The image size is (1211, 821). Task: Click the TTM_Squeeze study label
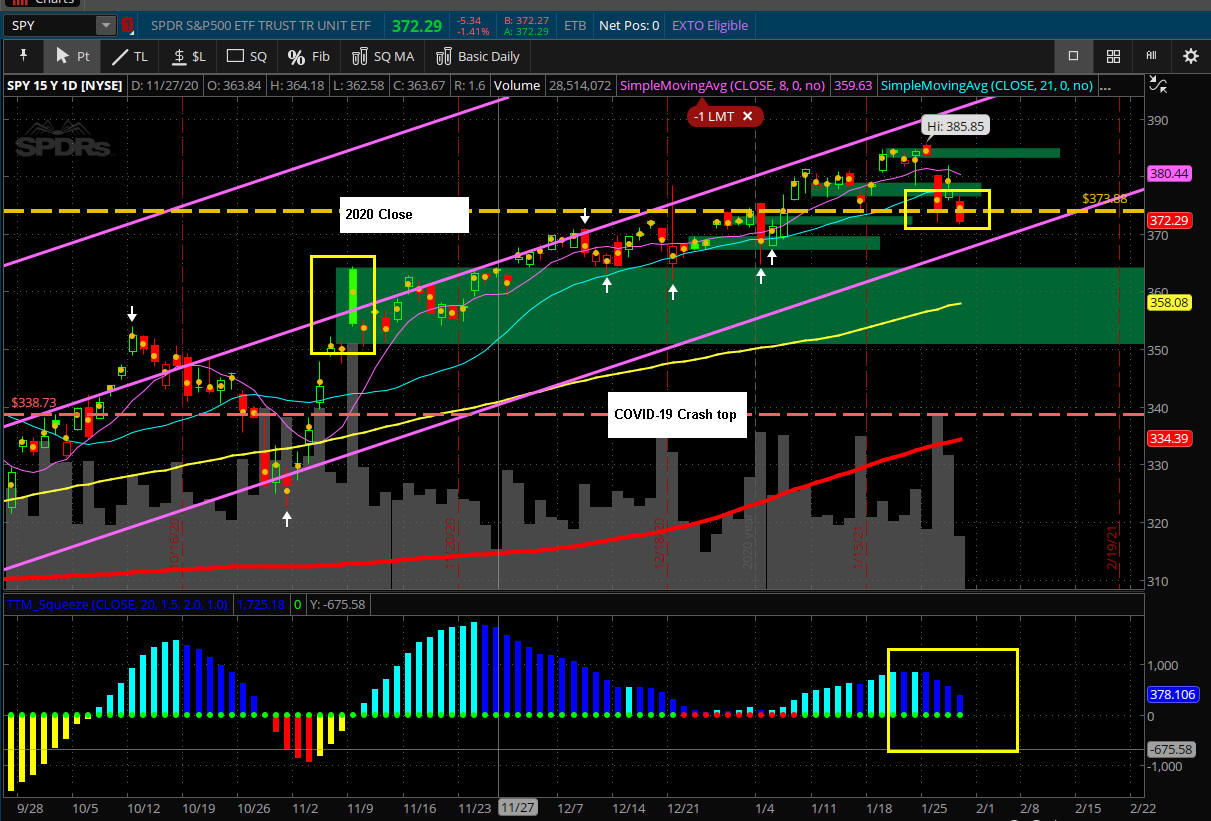point(118,604)
